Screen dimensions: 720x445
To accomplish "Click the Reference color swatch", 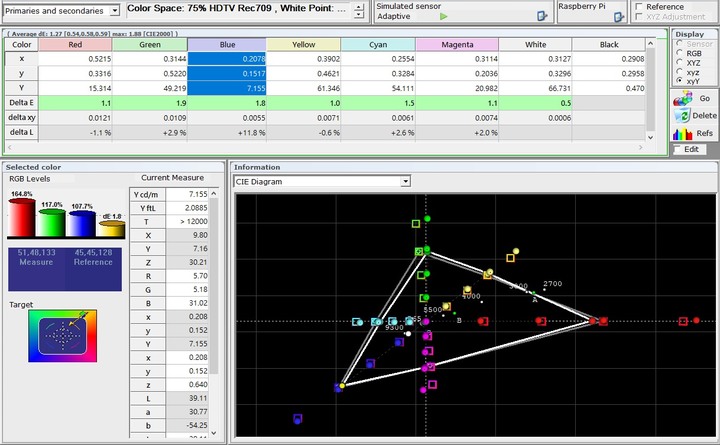I will (x=93, y=269).
